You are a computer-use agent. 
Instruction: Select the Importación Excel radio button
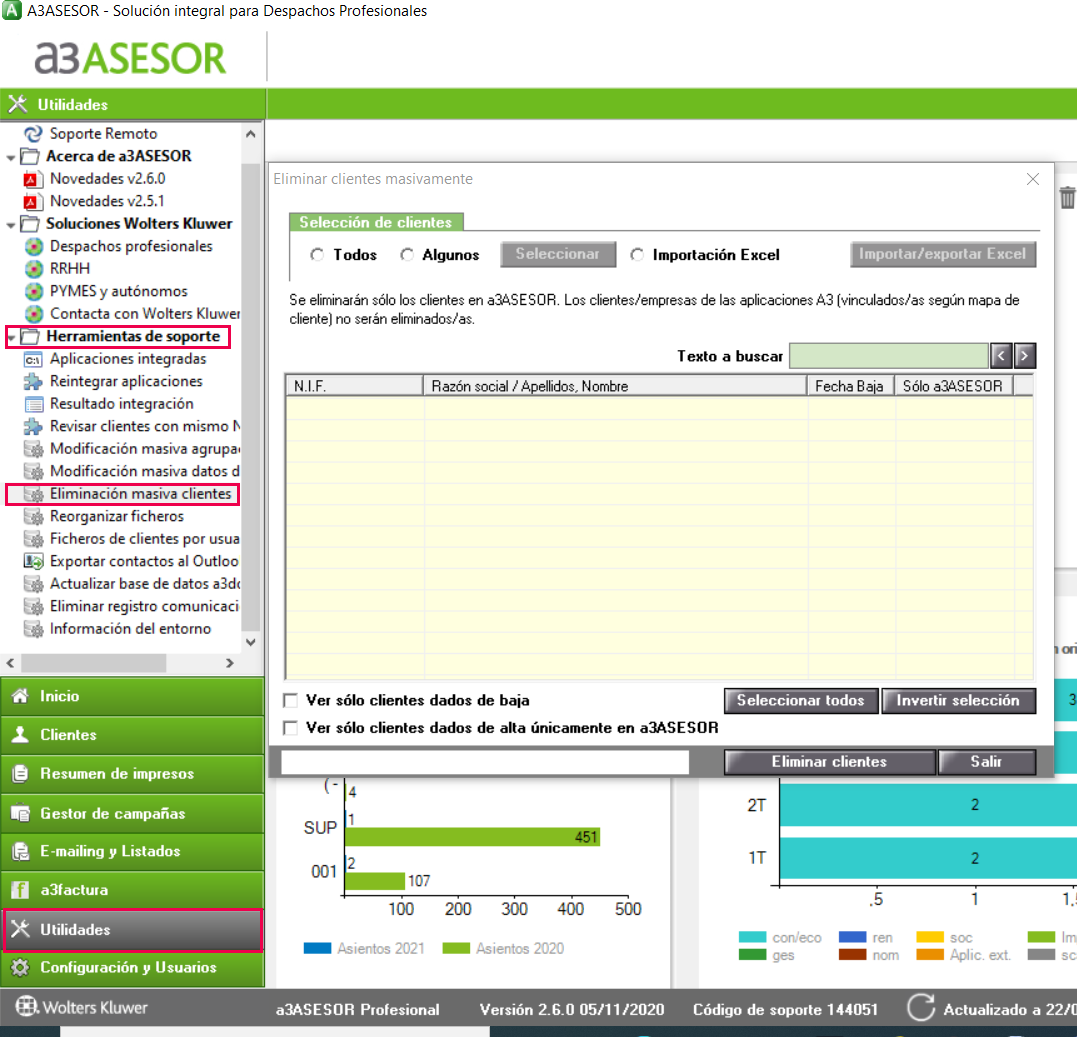(637, 255)
